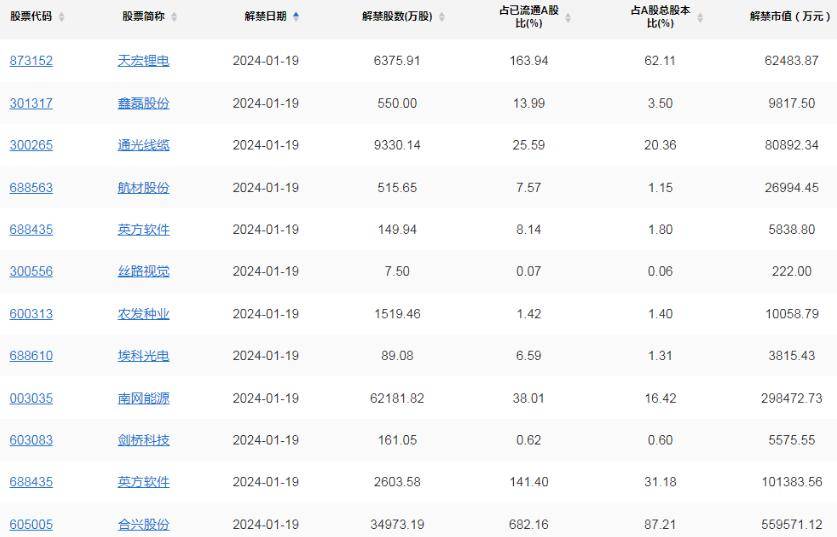Viewport: 837px width, 537px height.
Task: Click the 合兴股份 stock name
Action: pos(143,524)
